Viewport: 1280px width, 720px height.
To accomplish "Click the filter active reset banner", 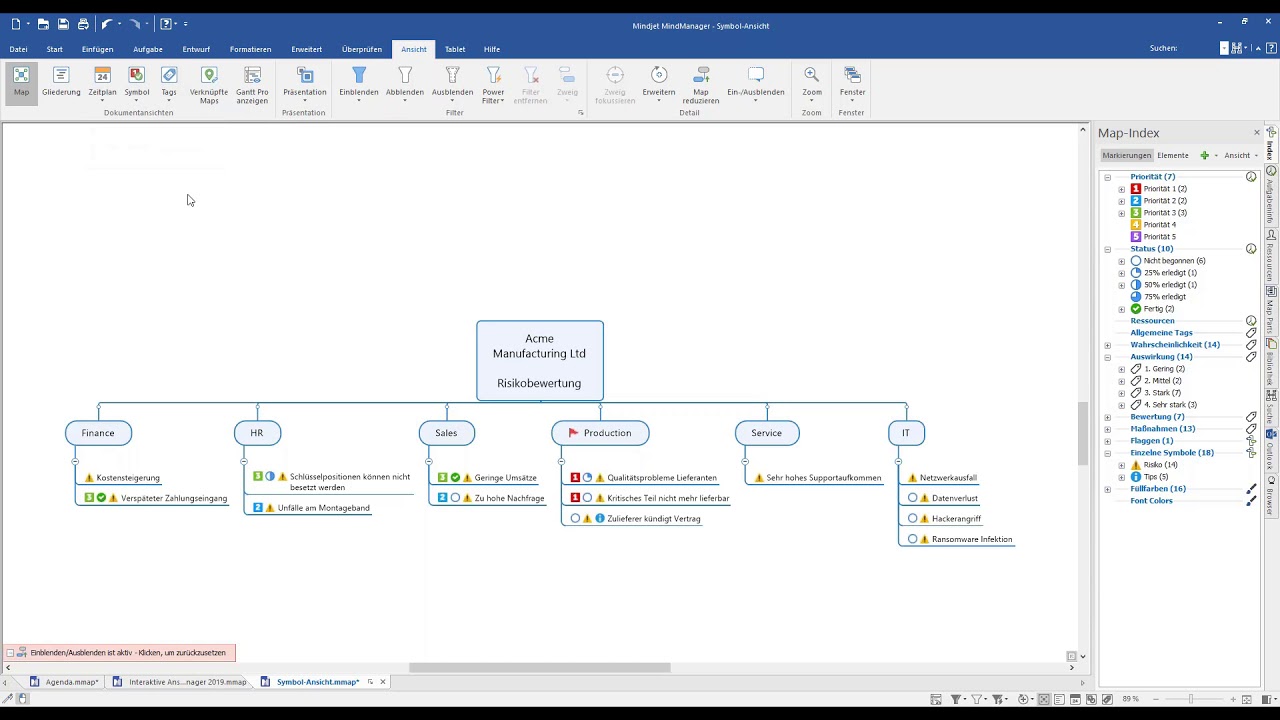I will pyautogui.click(x=120, y=653).
